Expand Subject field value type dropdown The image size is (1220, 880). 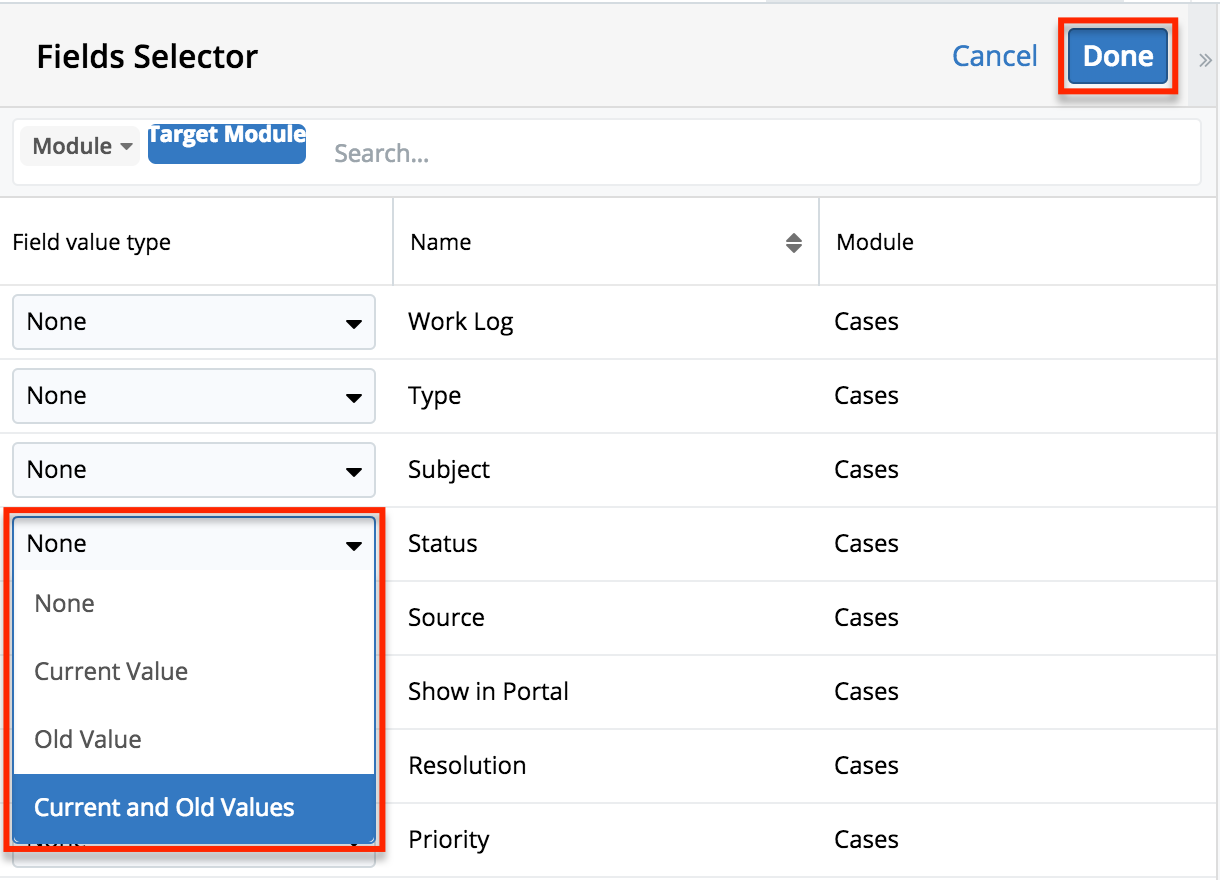tap(193, 470)
